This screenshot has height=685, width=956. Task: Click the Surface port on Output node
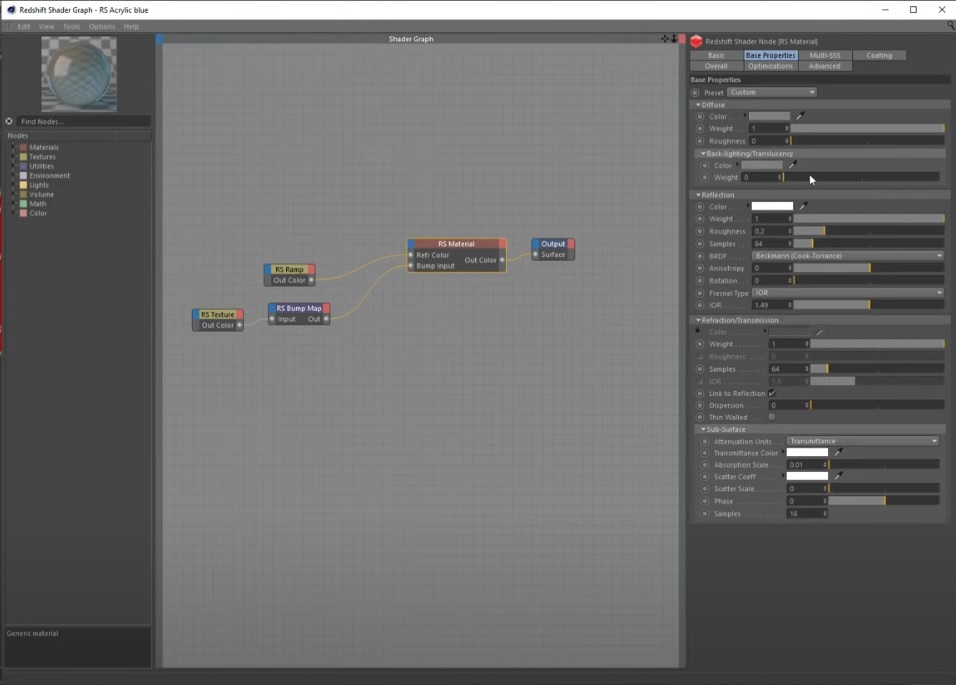pos(535,255)
